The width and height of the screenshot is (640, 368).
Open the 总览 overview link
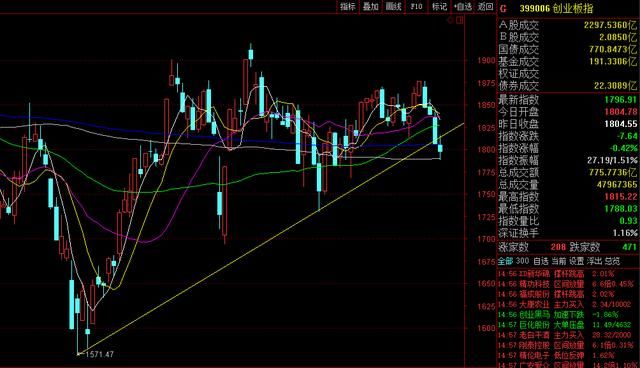(612, 261)
